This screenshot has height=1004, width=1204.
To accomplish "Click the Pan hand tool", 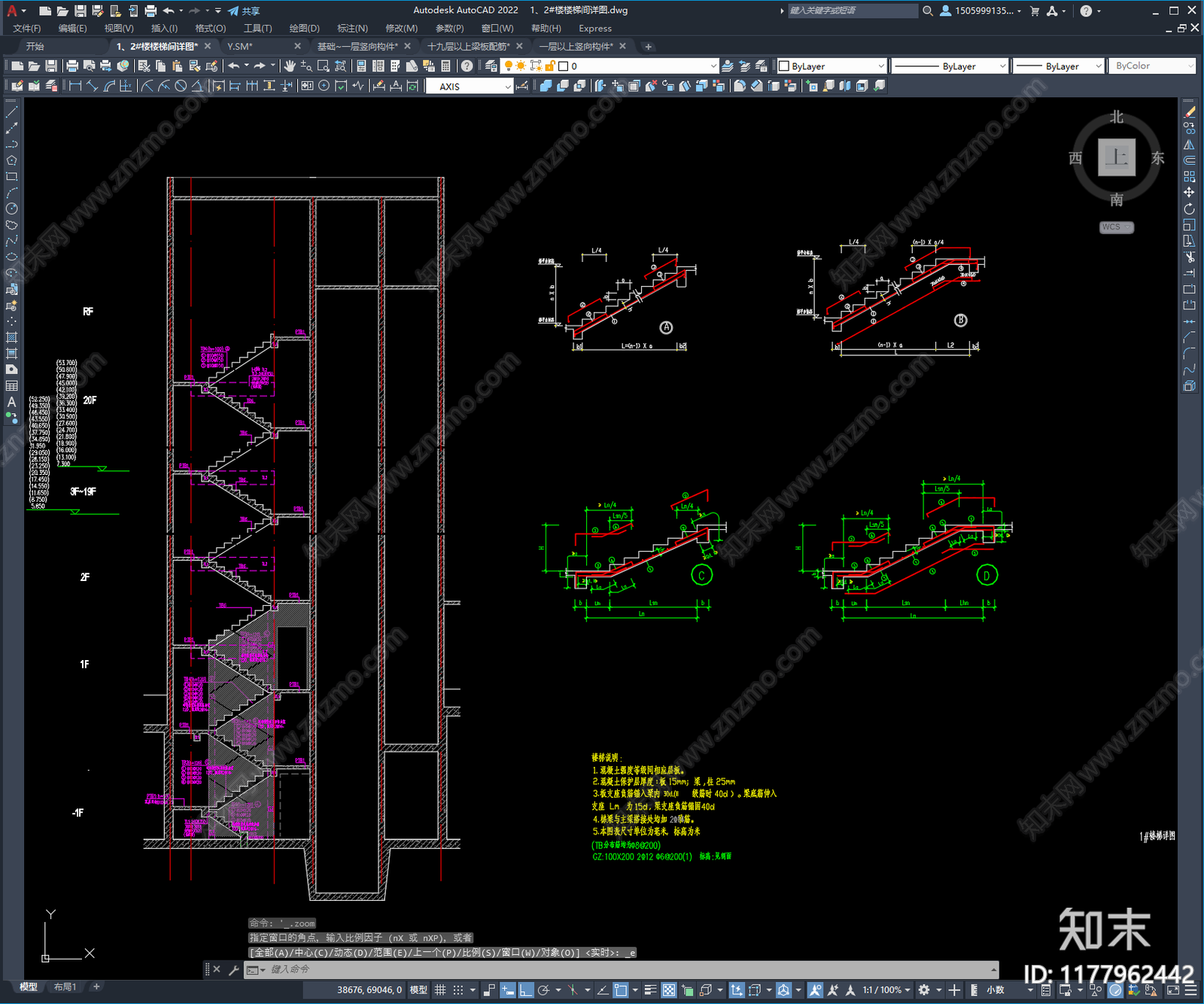I will [290, 66].
